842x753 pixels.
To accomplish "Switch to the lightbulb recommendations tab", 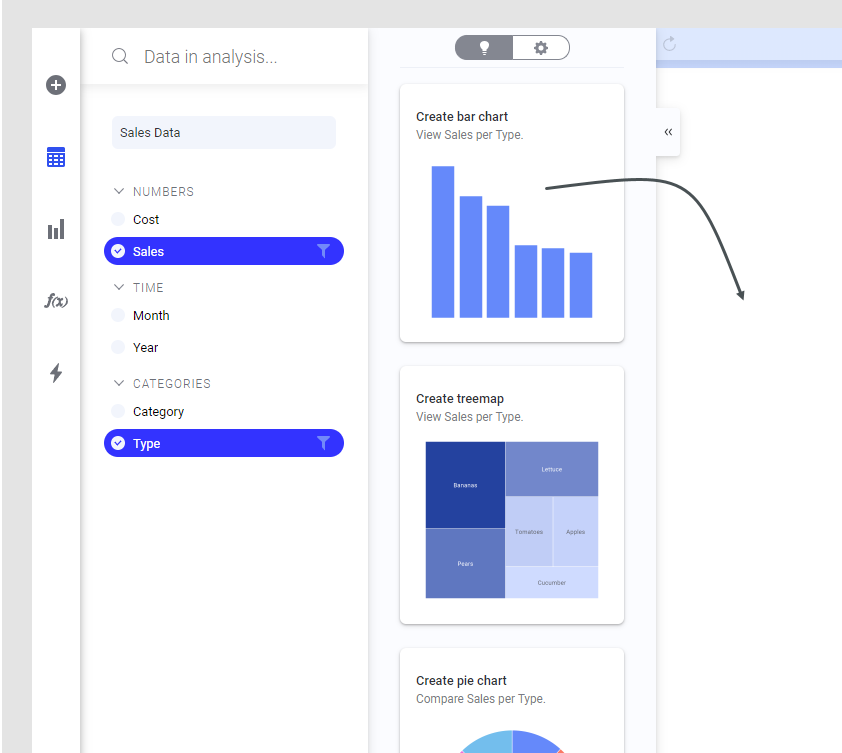I will pyautogui.click(x=484, y=48).
